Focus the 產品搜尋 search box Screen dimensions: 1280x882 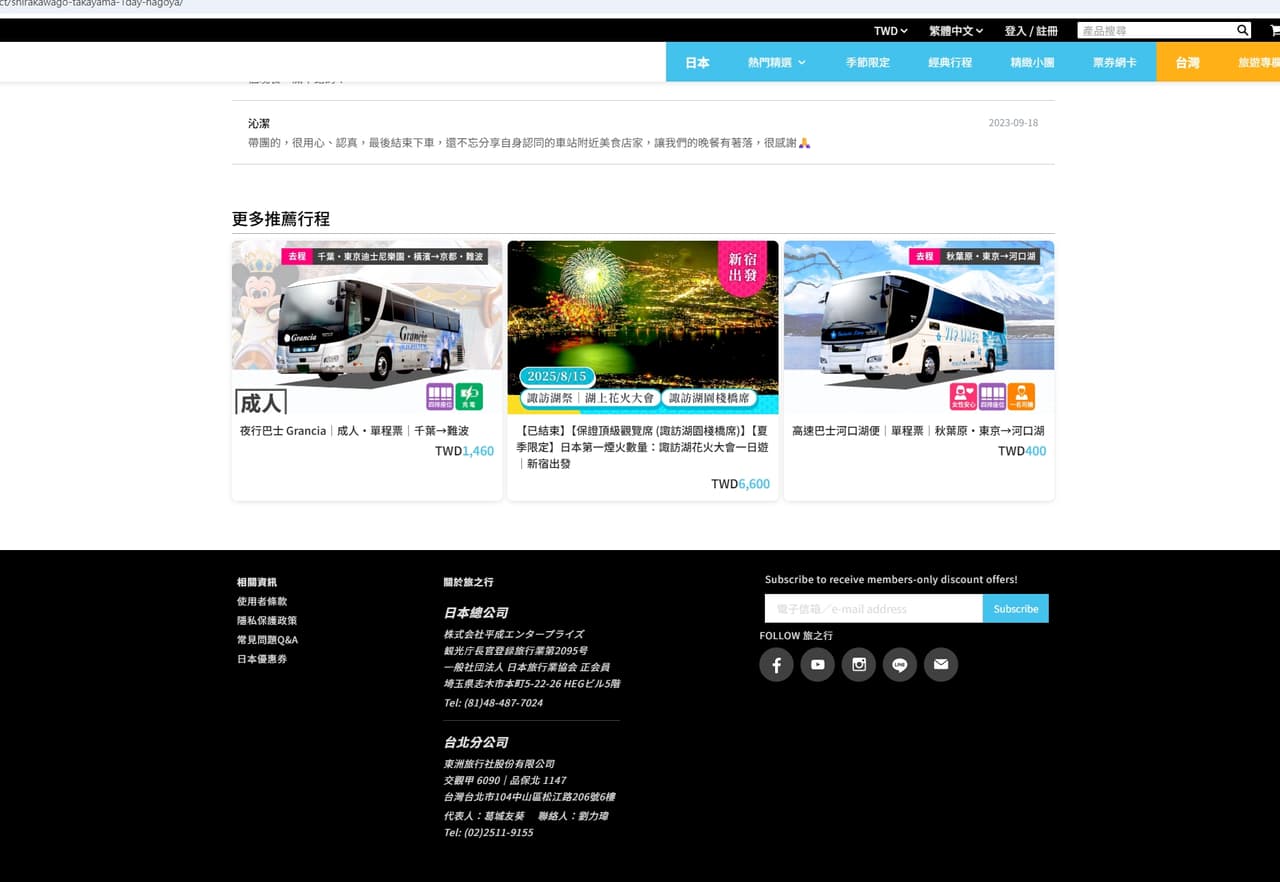coord(1156,30)
